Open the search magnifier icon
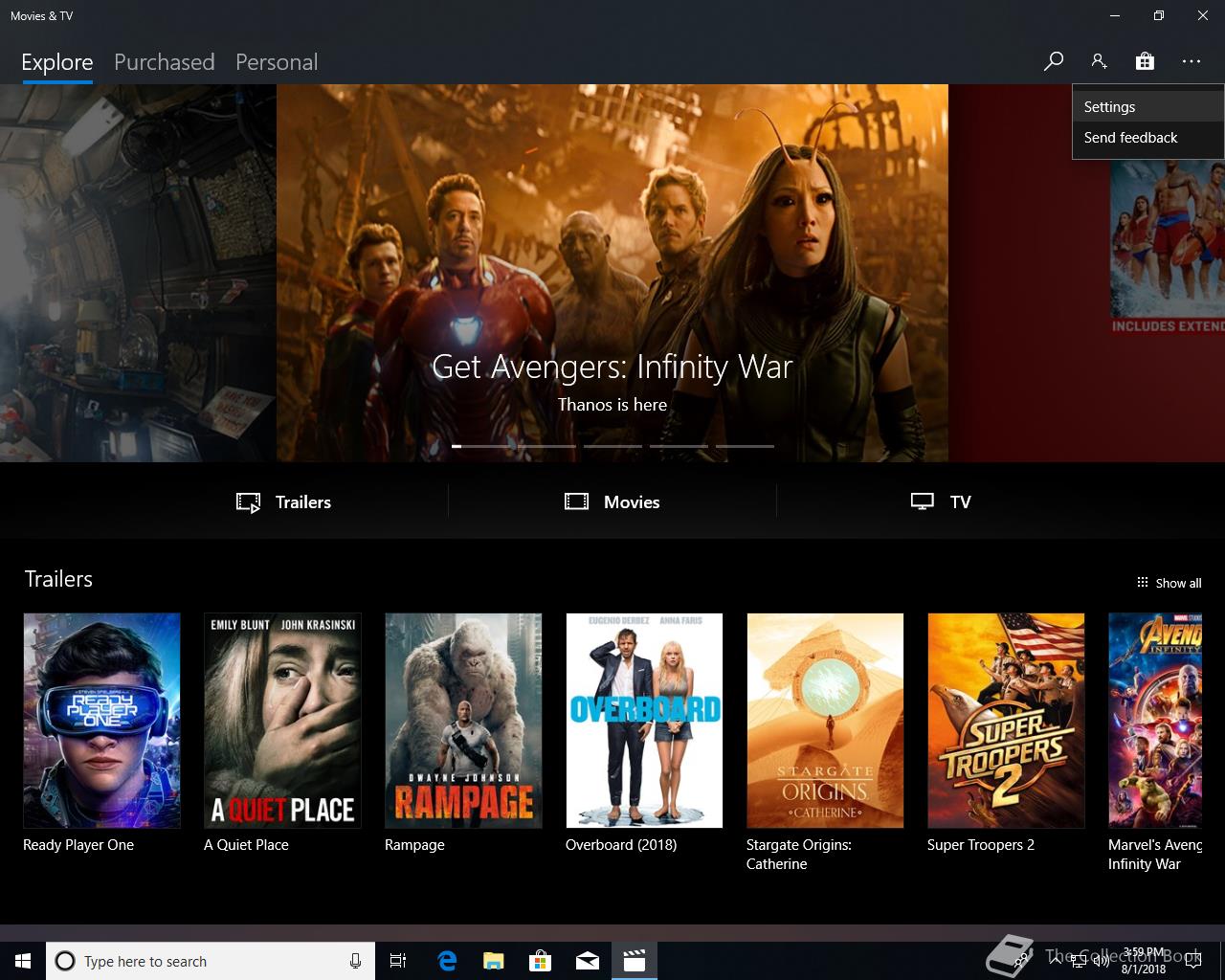 (1054, 61)
